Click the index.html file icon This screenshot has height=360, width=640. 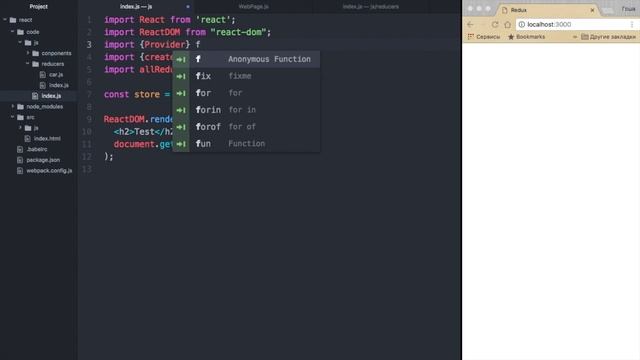[x=28, y=139]
